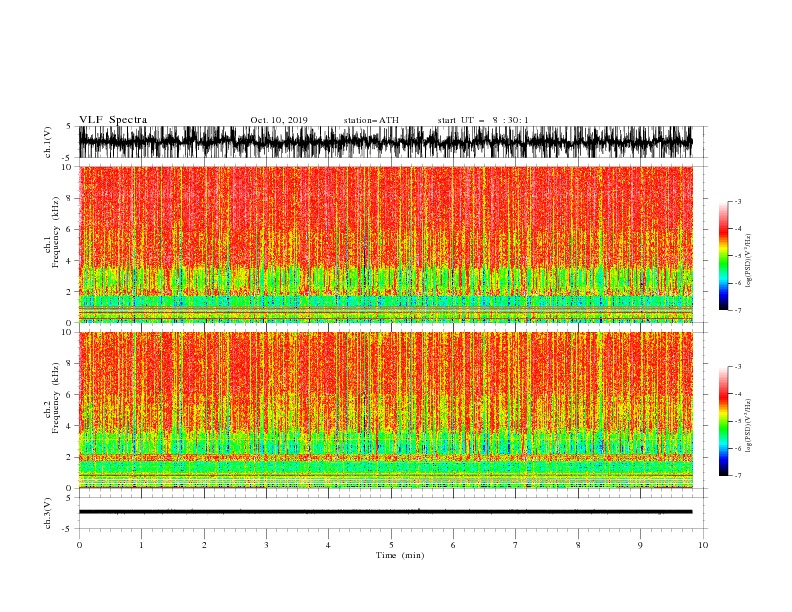Click the ch.2 'Frequency (kHz)' axis label
This screenshot has height=612, width=792.
coord(56,397)
